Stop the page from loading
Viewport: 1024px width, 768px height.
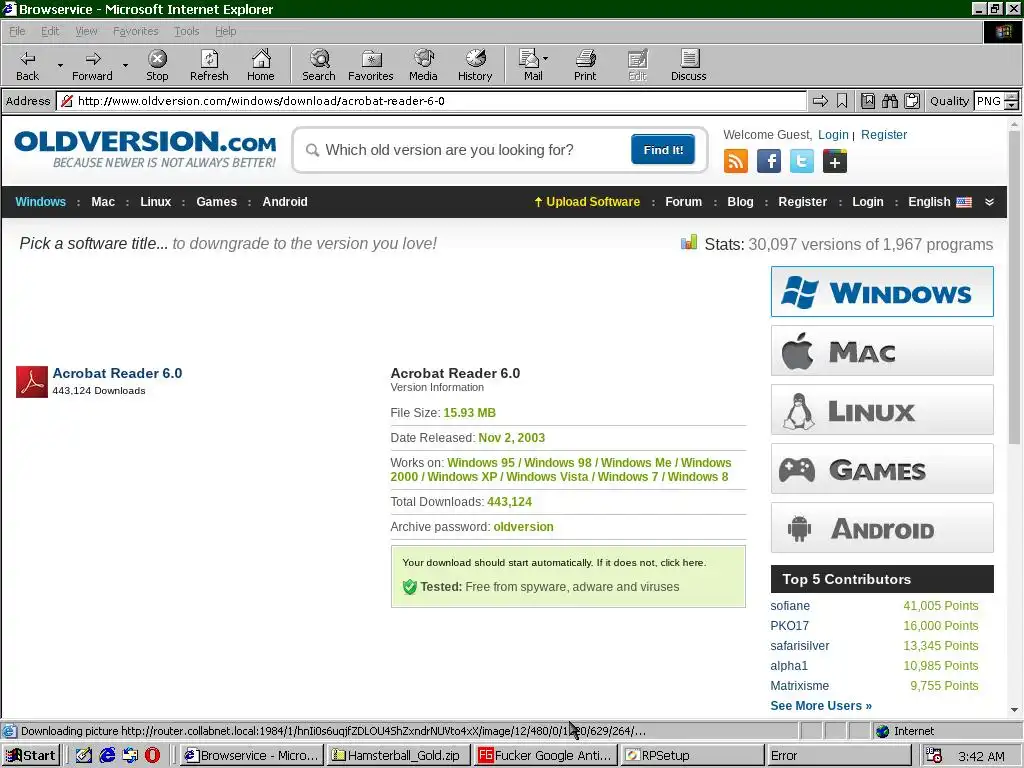[x=157, y=65]
